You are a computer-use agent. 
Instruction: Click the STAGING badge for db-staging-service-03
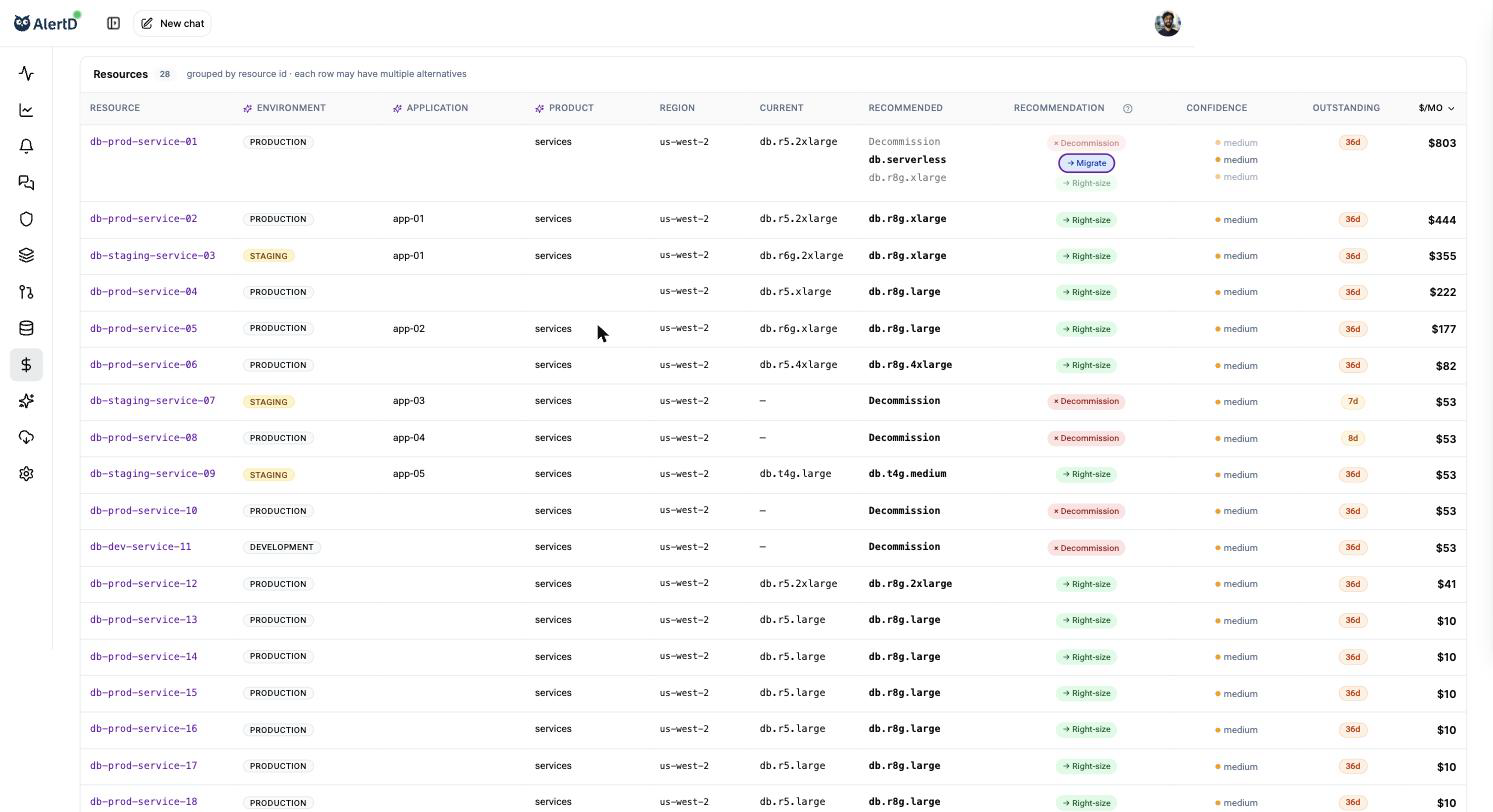tap(268, 256)
